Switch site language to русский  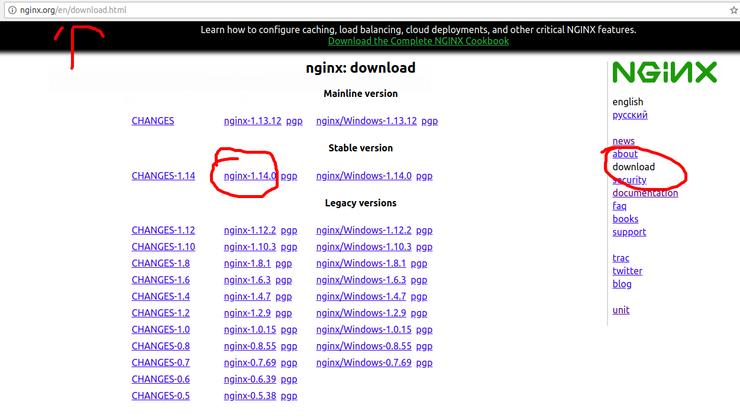pyautogui.click(x=630, y=115)
